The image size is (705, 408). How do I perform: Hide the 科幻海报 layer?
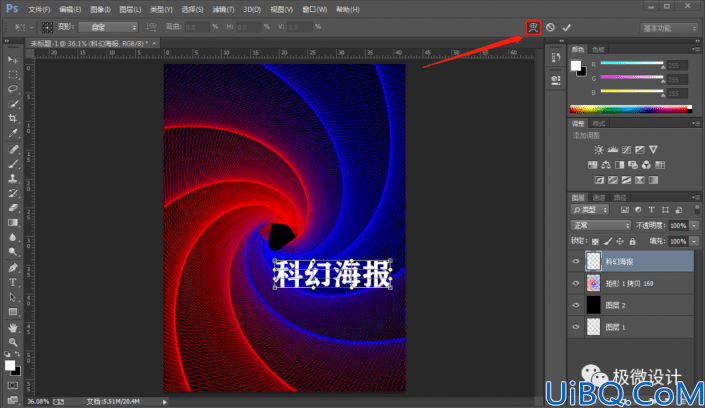pos(576,261)
